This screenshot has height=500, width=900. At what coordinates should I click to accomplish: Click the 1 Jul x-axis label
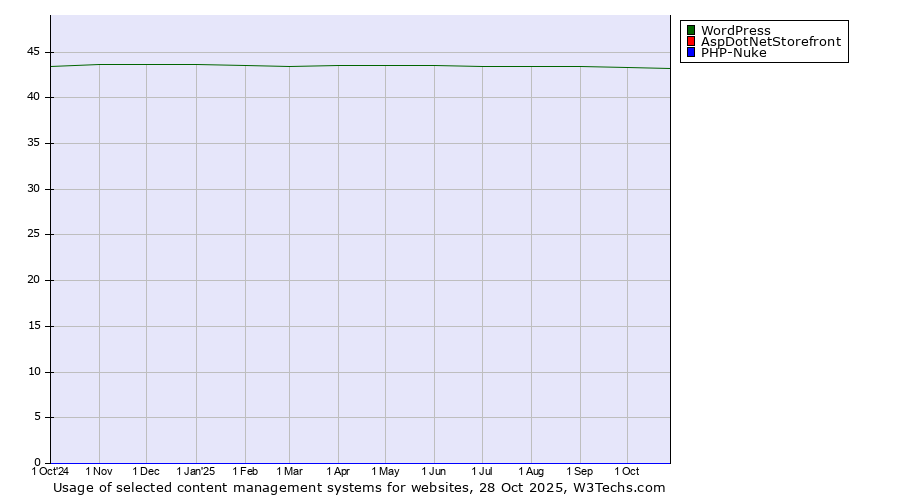point(482,471)
